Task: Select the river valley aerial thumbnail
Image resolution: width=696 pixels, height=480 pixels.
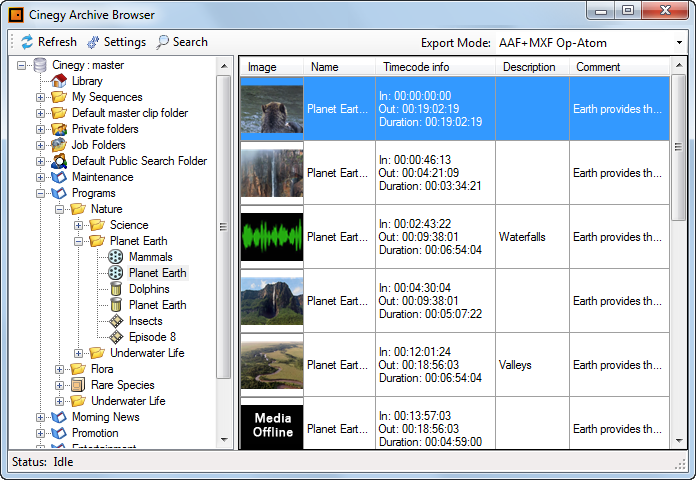Action: click(x=272, y=365)
